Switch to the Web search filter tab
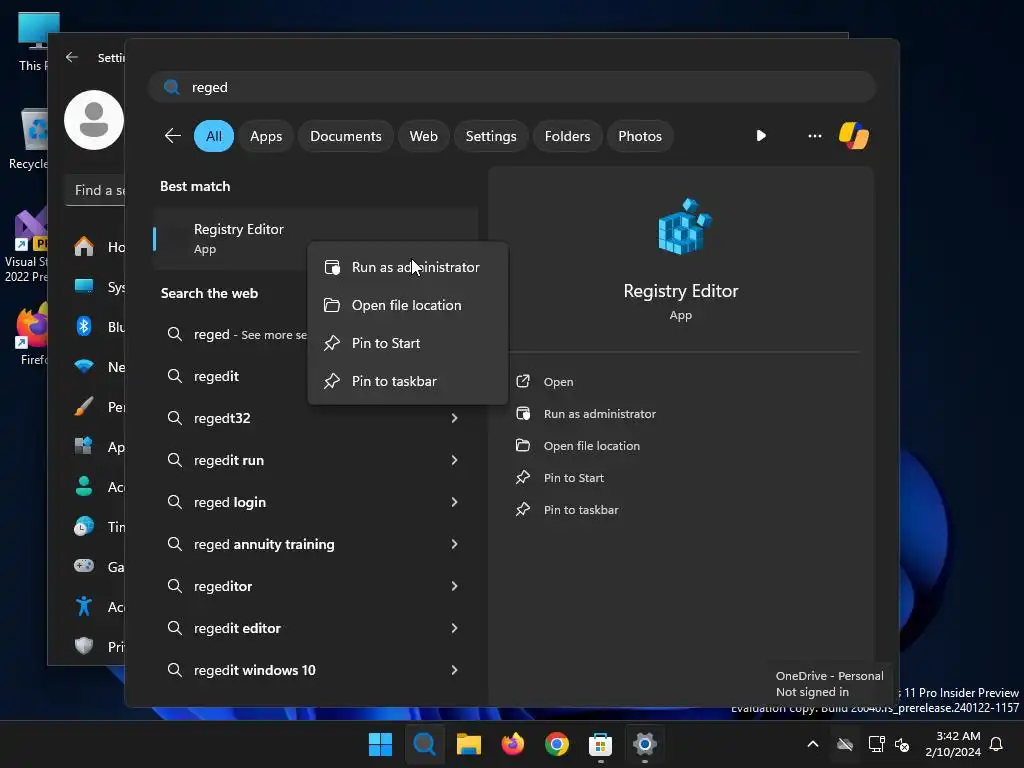Screen dimensions: 1024x768 pos(423,136)
